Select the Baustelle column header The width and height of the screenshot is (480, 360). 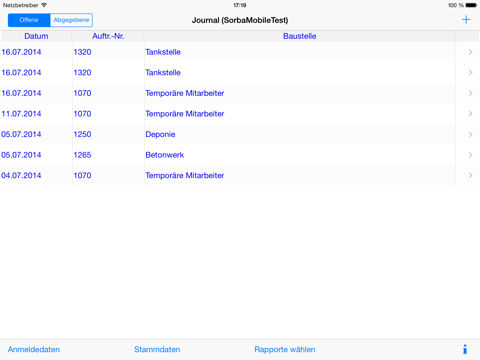300,36
